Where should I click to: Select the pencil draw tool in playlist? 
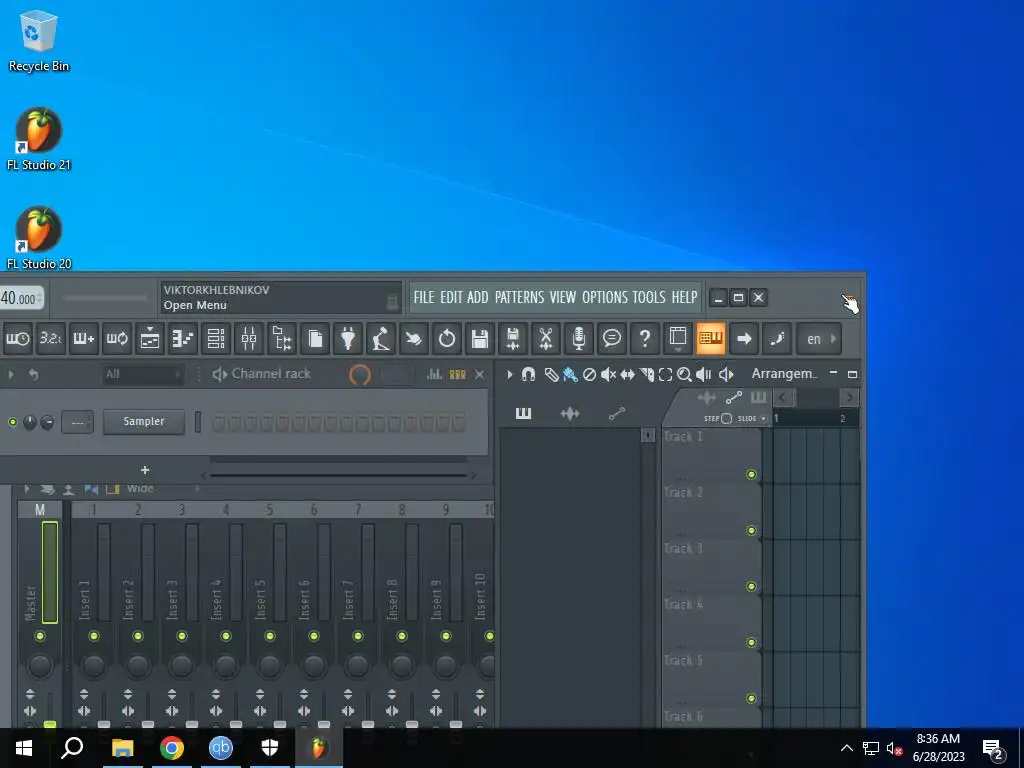click(552, 374)
